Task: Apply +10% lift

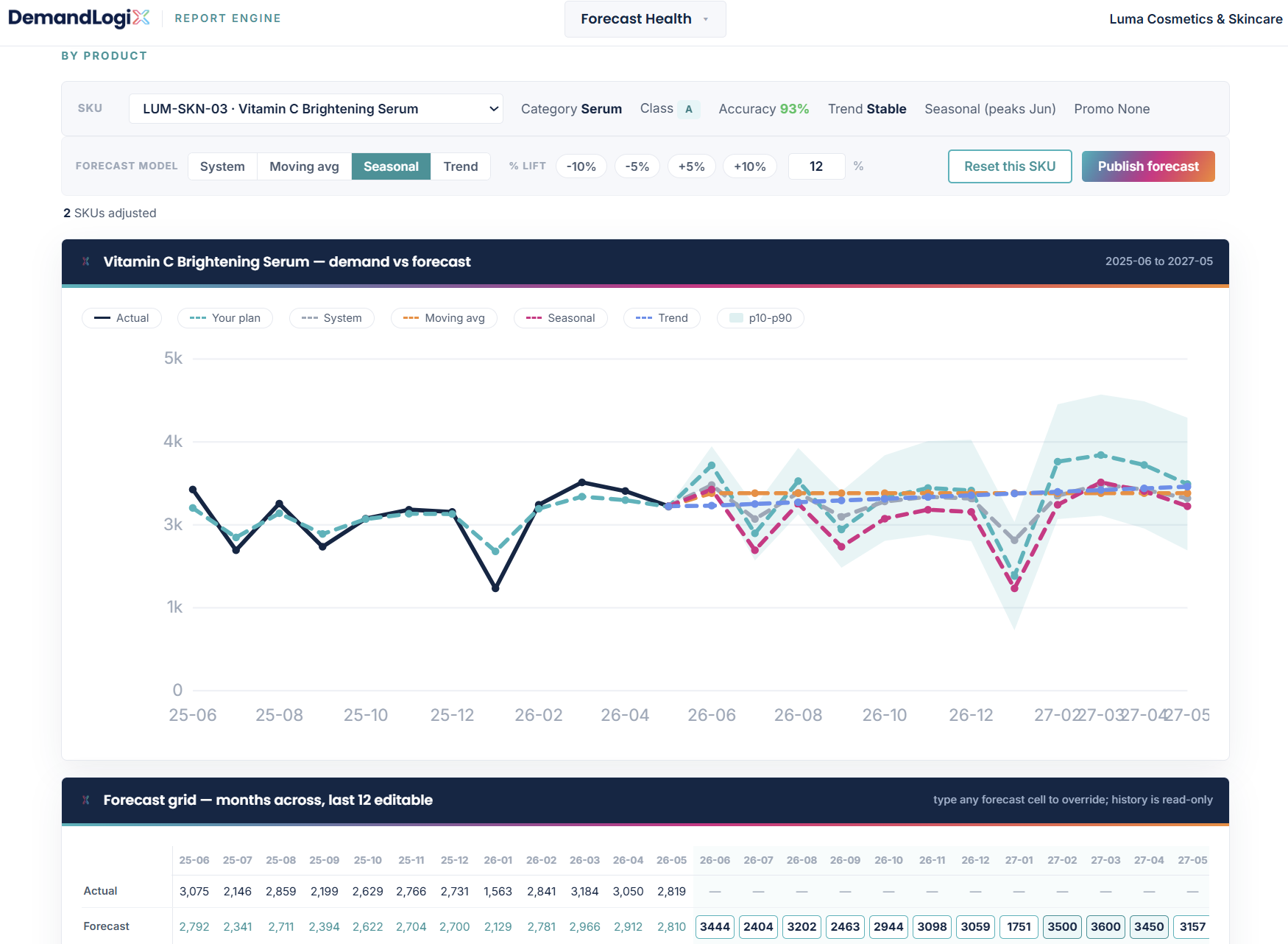Action: click(749, 166)
